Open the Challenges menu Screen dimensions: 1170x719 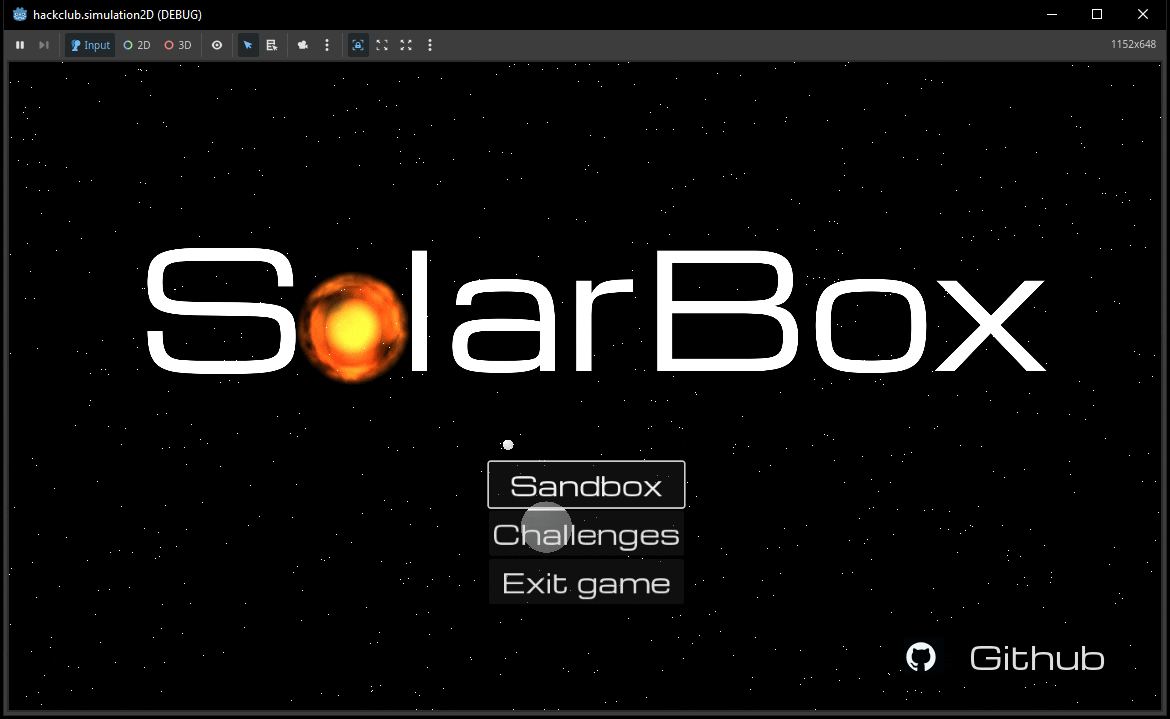[x=586, y=534]
